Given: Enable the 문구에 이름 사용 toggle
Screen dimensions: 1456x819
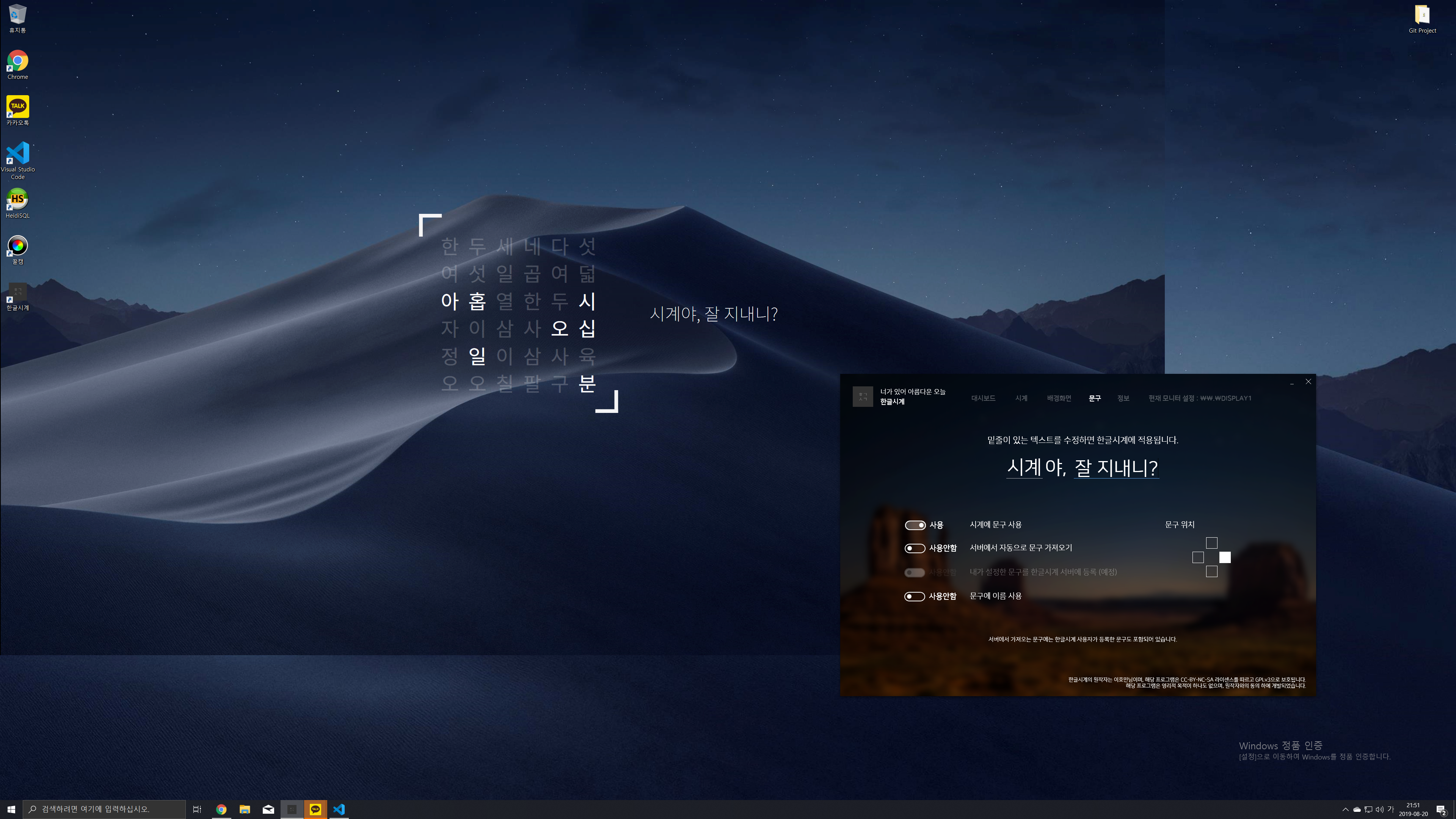Looking at the screenshot, I should 915,596.
